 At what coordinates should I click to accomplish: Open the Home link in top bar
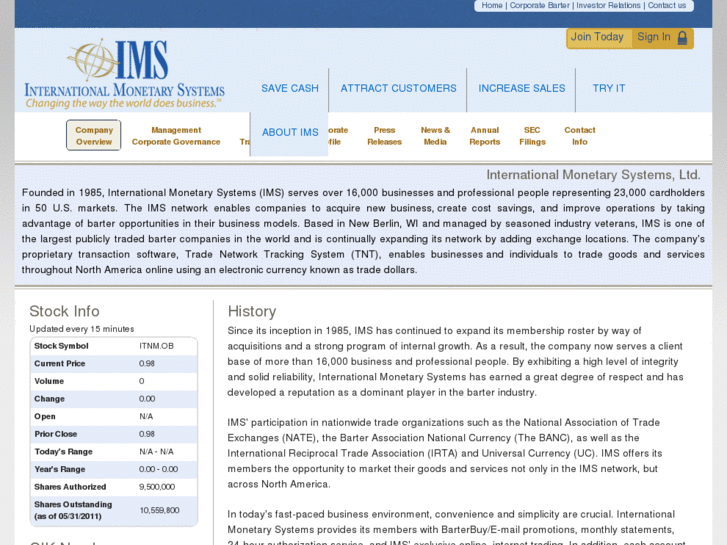[x=492, y=5]
